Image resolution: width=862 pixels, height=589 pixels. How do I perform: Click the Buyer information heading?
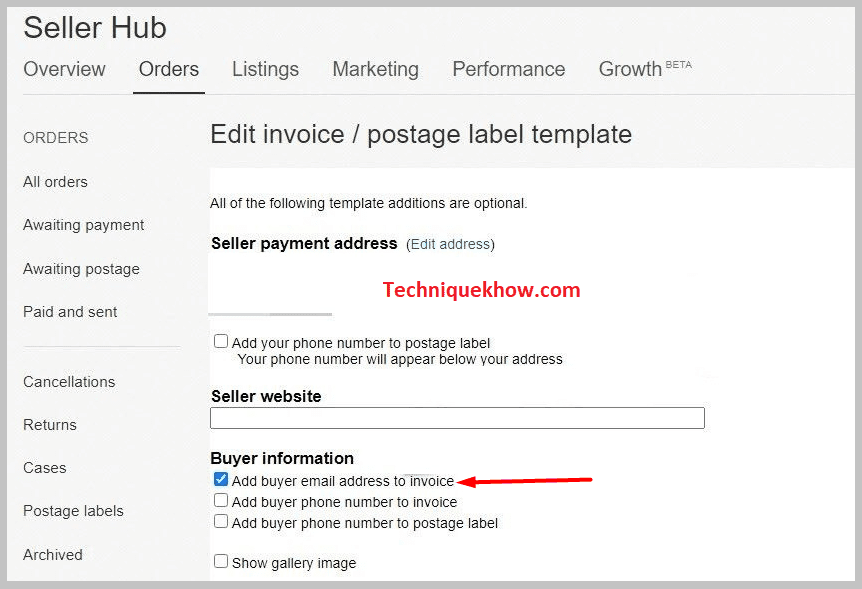[282, 459]
